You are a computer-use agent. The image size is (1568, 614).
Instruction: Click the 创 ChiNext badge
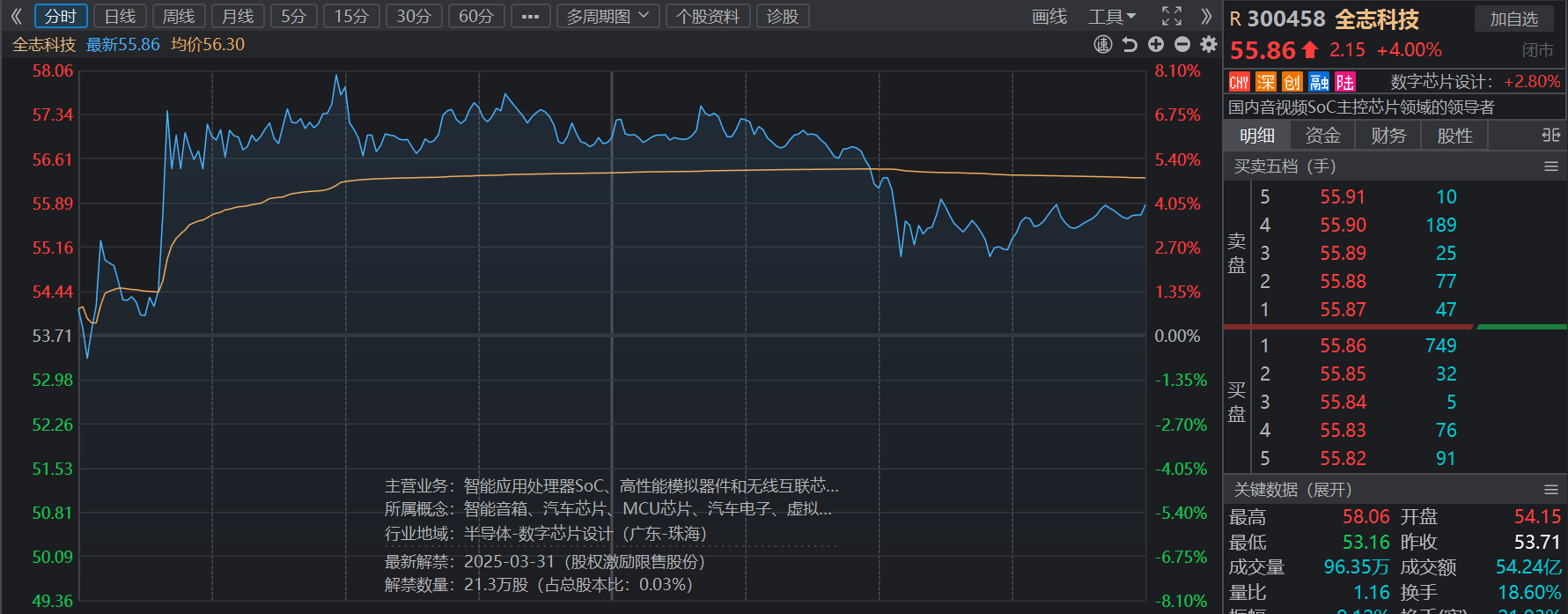tap(1292, 82)
